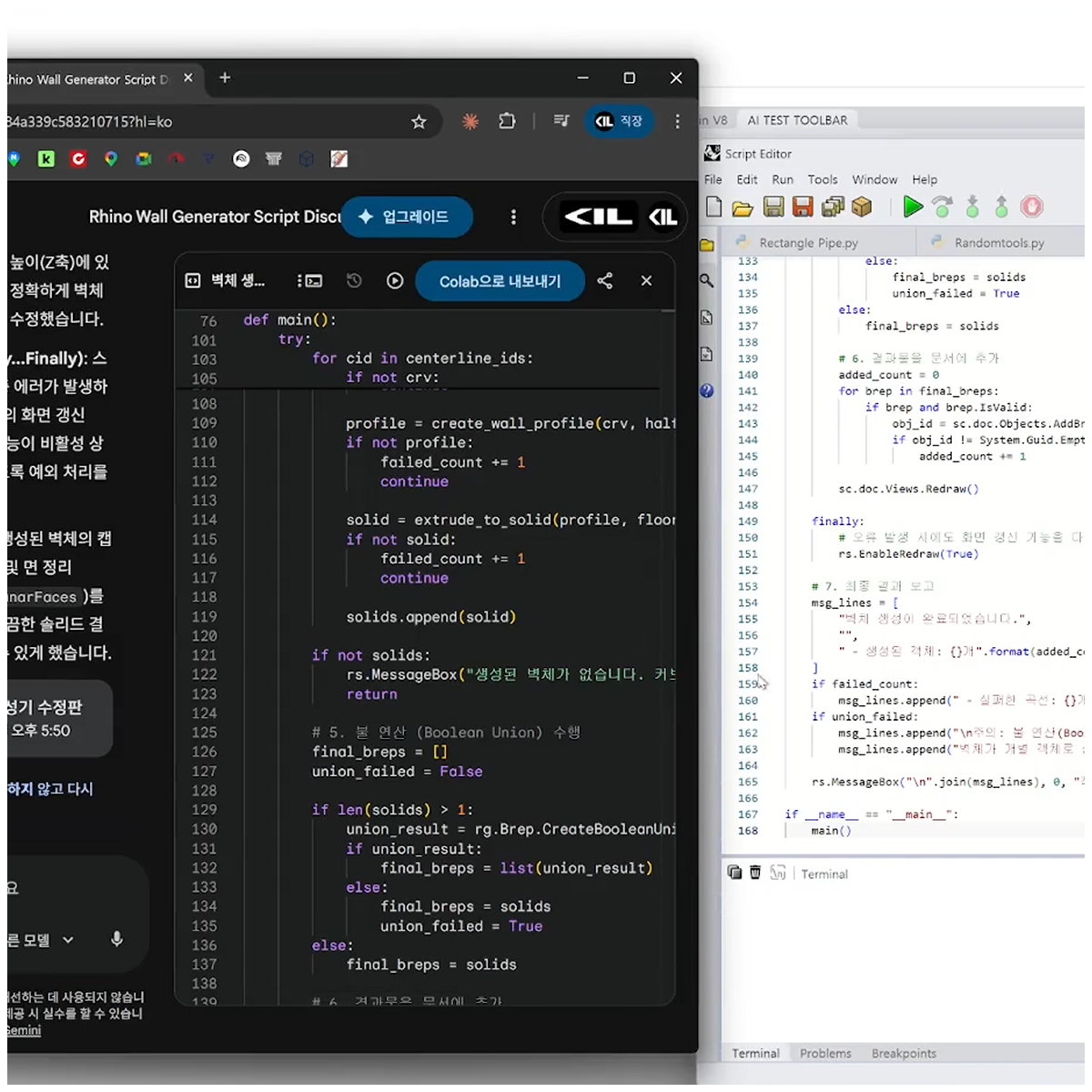Screen dimensions: 1092x1092
Task: Open the version history clock icon in the code panel
Action: pyautogui.click(x=354, y=281)
